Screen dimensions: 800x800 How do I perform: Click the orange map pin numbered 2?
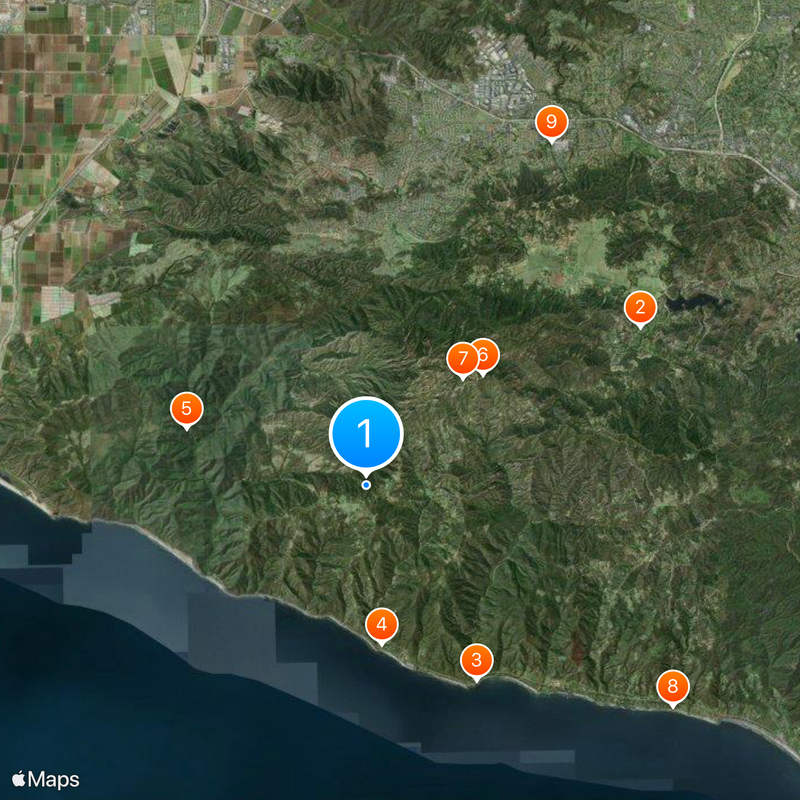[x=640, y=308]
